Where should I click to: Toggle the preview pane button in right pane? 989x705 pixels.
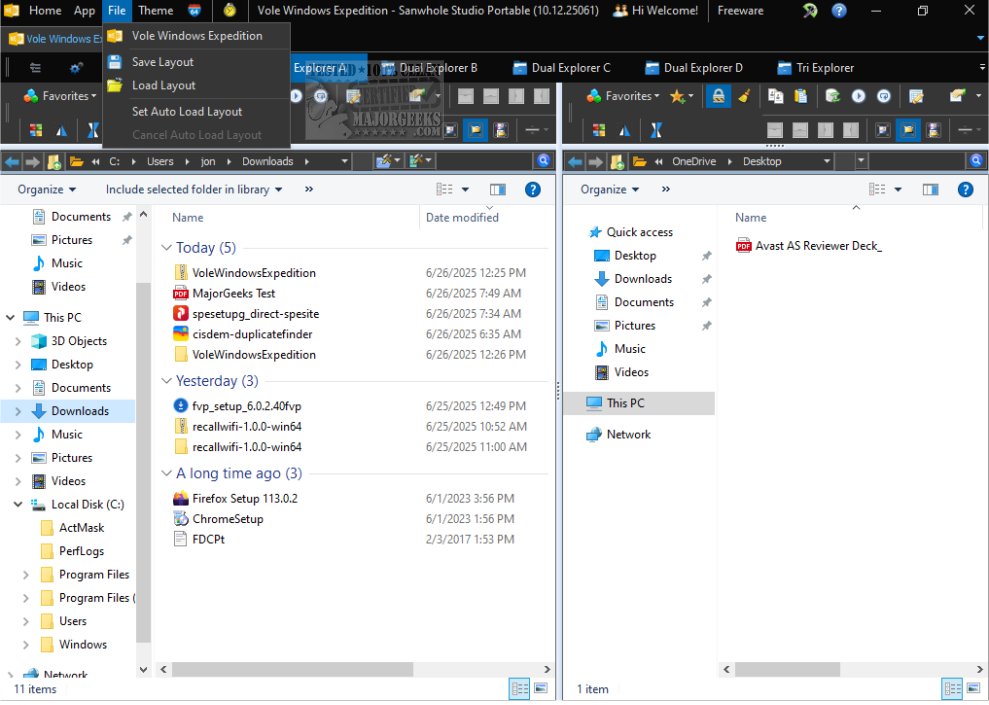pos(930,189)
